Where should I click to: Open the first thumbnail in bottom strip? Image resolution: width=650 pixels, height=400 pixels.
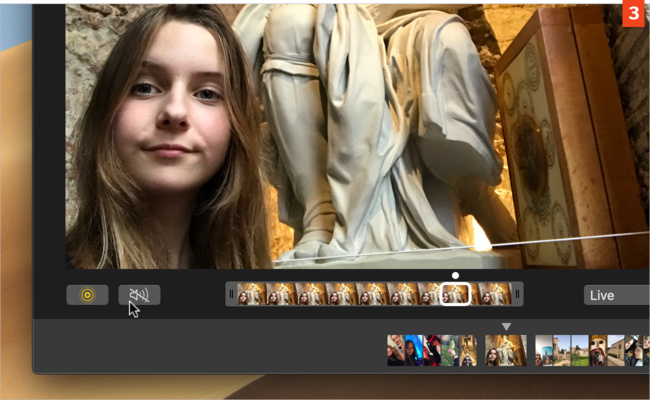(396, 350)
